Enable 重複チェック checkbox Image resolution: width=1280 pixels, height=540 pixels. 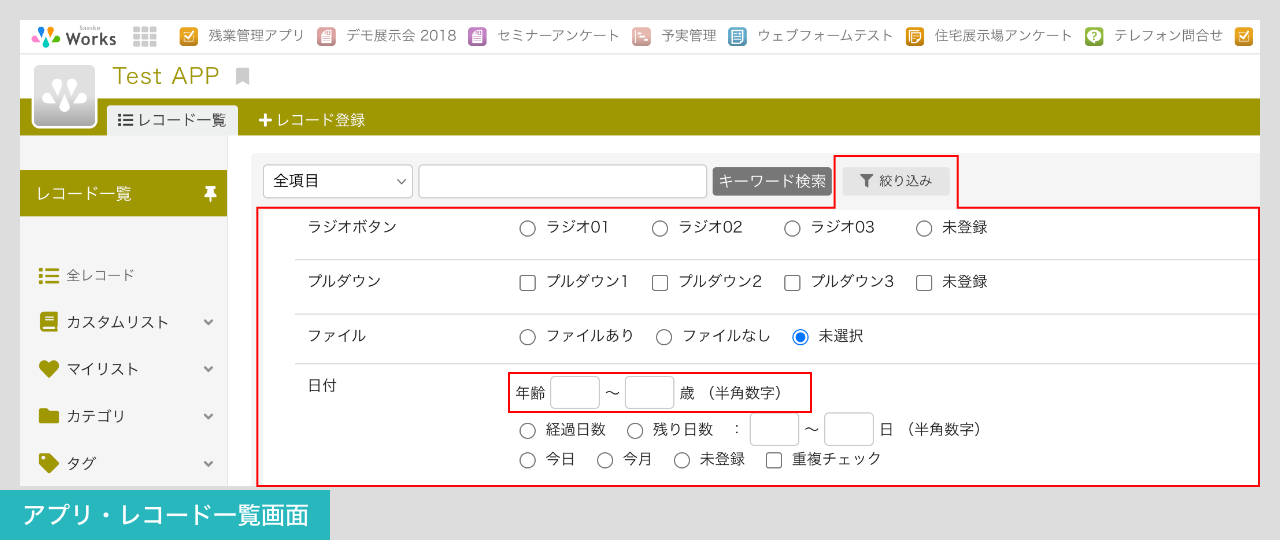(774, 460)
